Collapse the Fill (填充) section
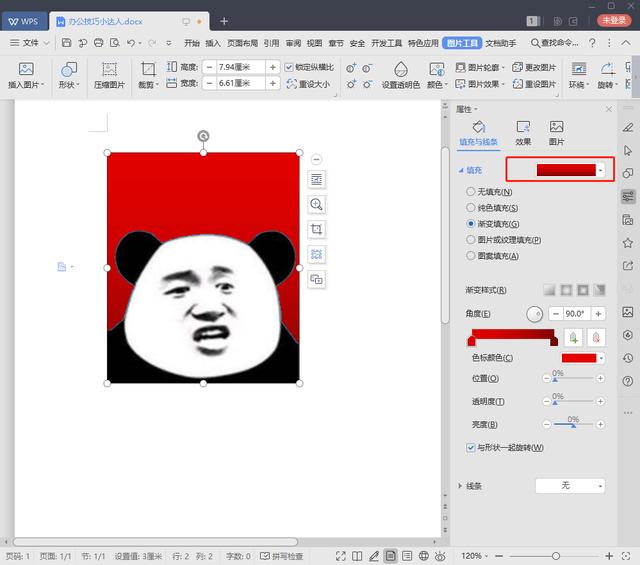Screen dimensions: 640x565 tap(461, 171)
